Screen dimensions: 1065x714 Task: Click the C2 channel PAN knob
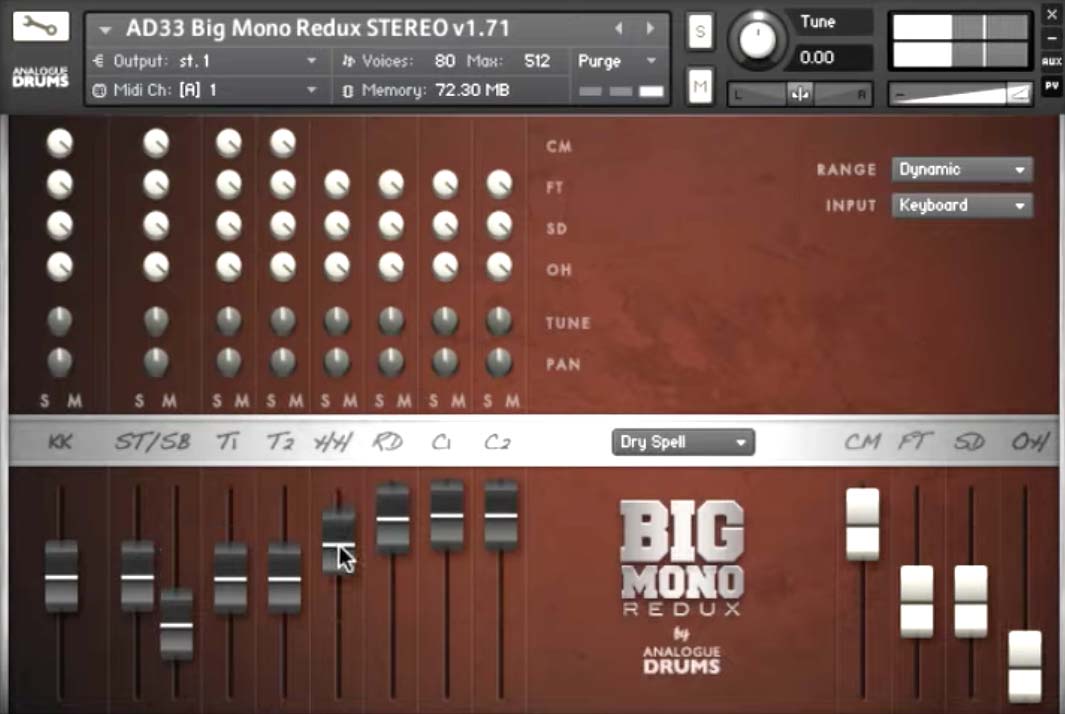pyautogui.click(x=499, y=362)
